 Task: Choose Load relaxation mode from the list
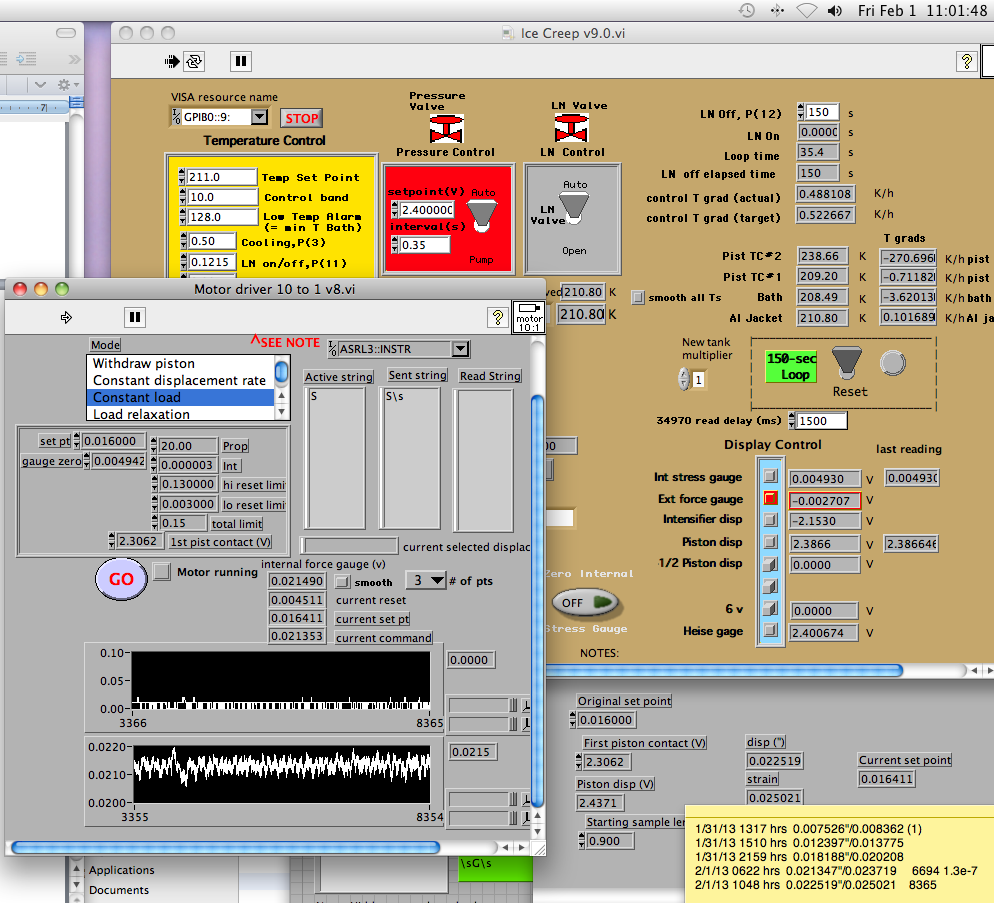point(141,414)
